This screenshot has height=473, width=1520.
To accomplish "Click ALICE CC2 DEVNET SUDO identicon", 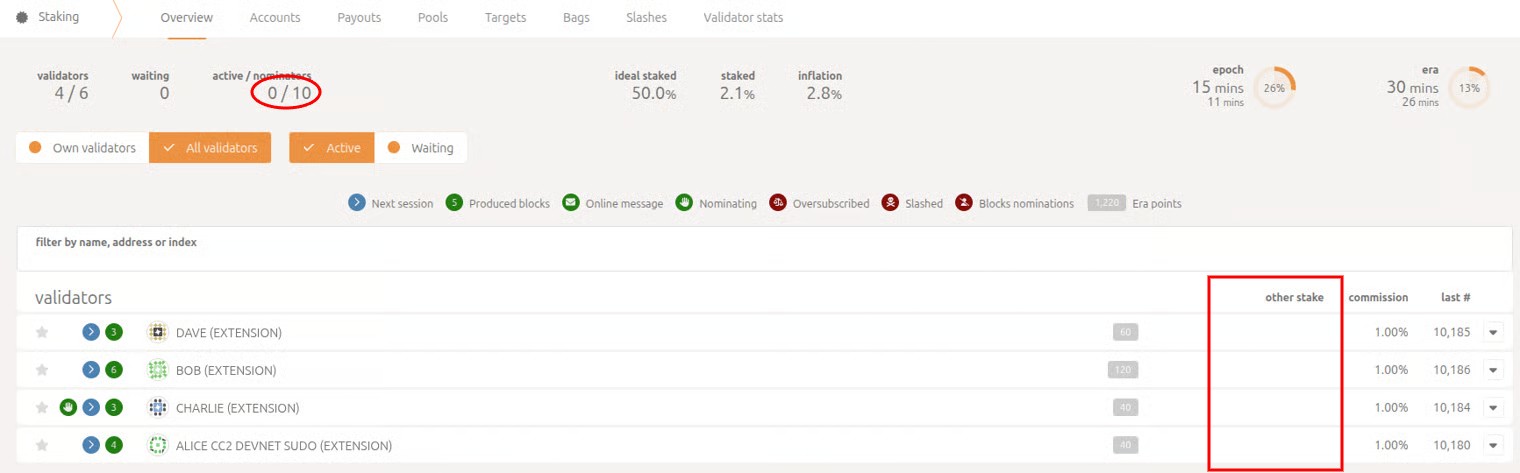I will pos(157,445).
